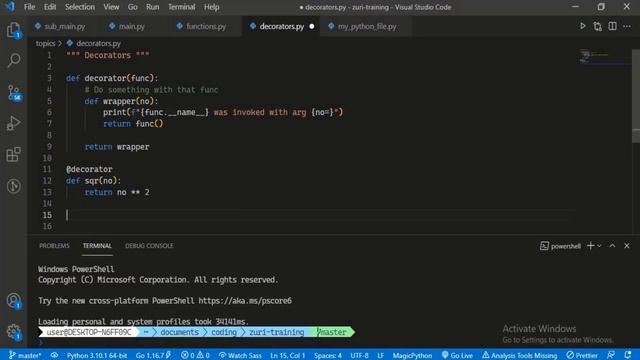Image resolution: width=640 pixels, height=360 pixels.
Task: Split the editor to the right
Action: pos(613,26)
